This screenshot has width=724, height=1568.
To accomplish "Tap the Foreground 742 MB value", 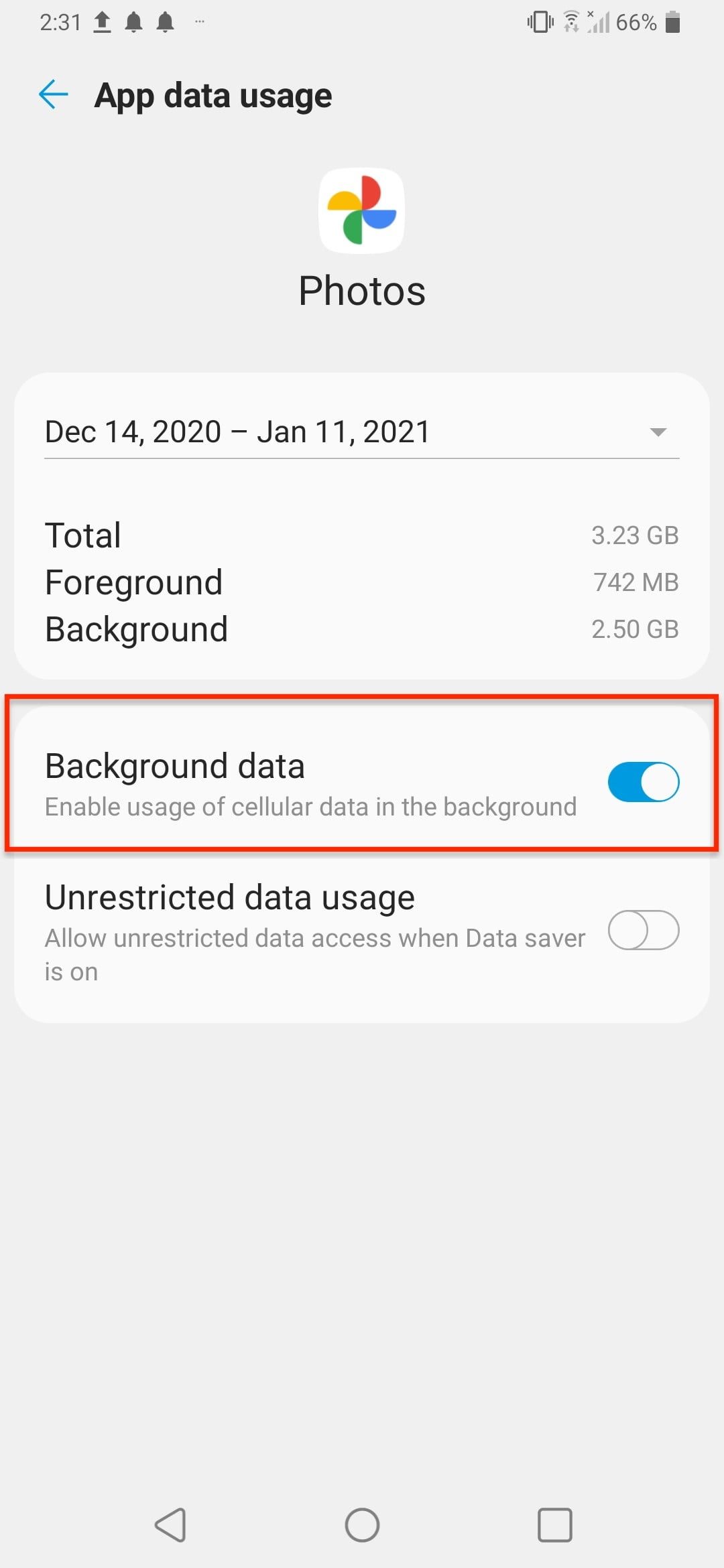I will click(636, 582).
